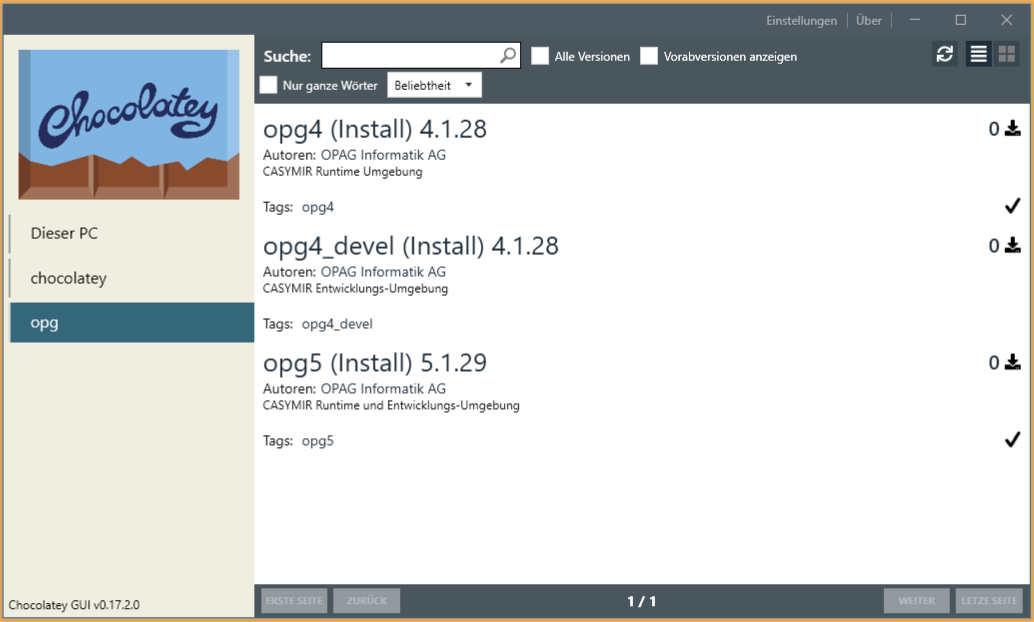Click the opg4_devel tag text
The height and width of the screenshot is (622, 1034).
(337, 325)
